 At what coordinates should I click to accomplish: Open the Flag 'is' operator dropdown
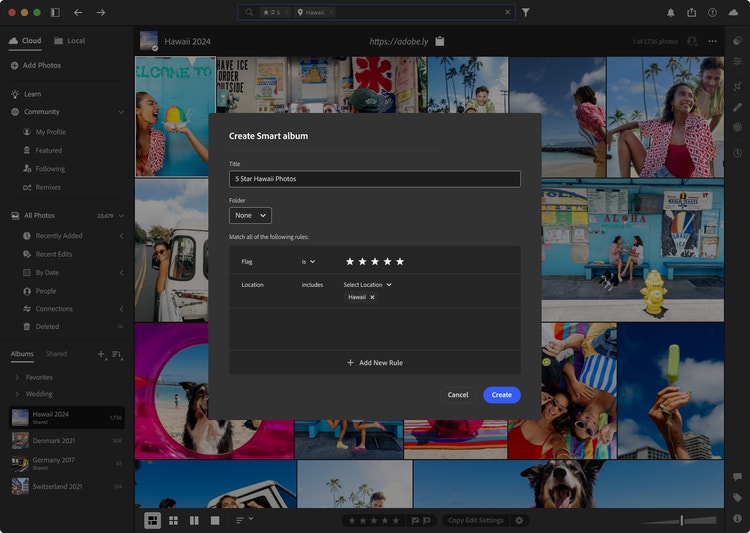[308, 262]
